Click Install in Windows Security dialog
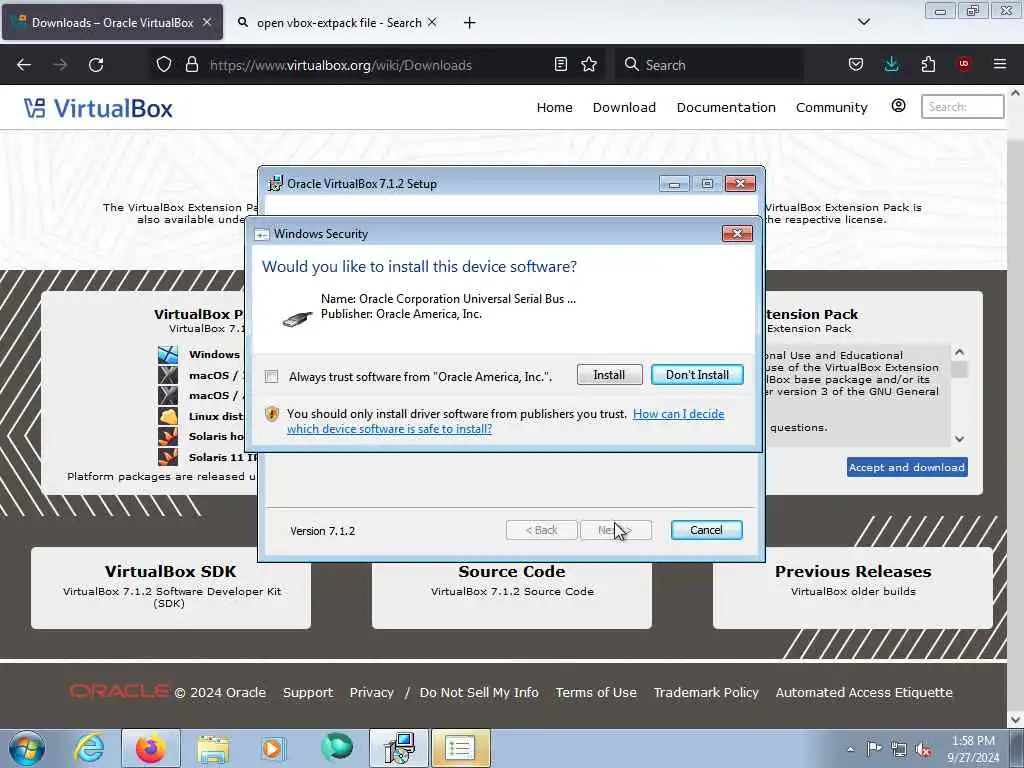The width and height of the screenshot is (1024, 768). tap(609, 375)
